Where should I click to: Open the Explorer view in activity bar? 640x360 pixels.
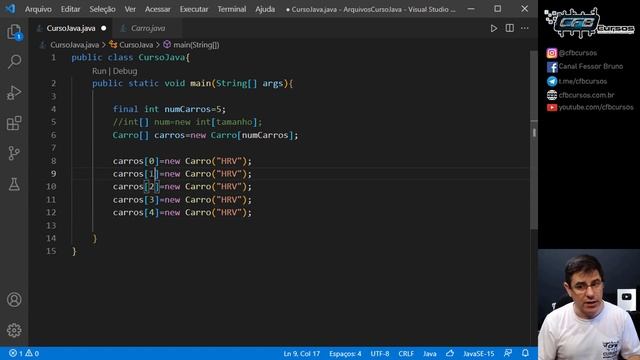[14, 32]
